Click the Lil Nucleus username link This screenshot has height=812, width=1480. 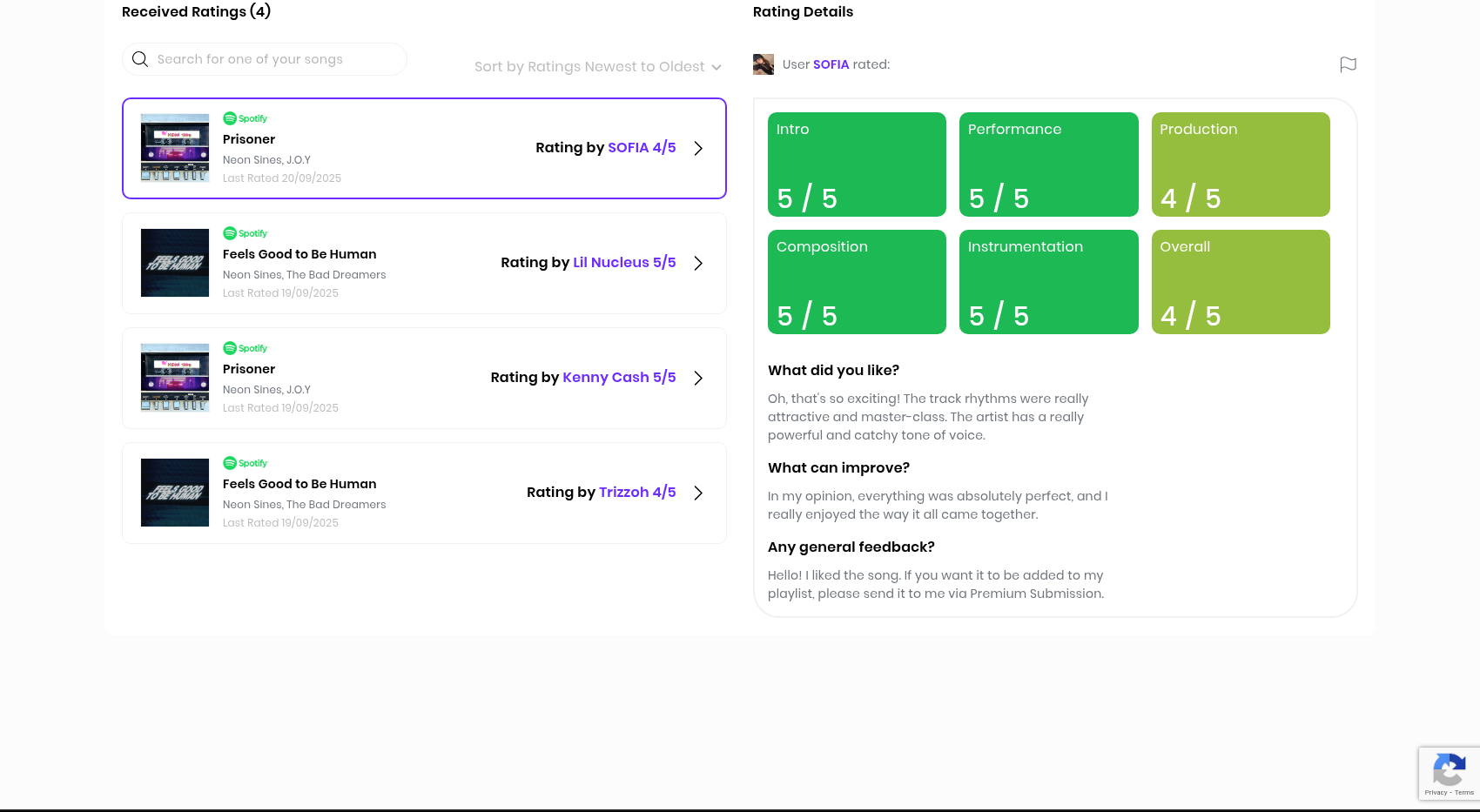tap(611, 263)
